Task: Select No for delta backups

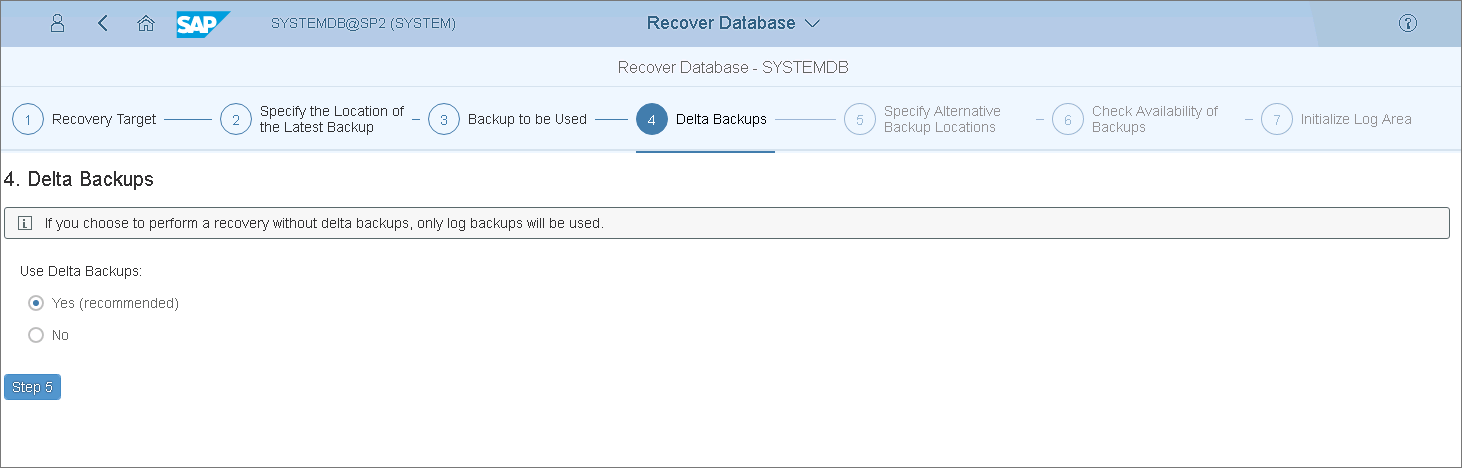Action: [x=36, y=335]
